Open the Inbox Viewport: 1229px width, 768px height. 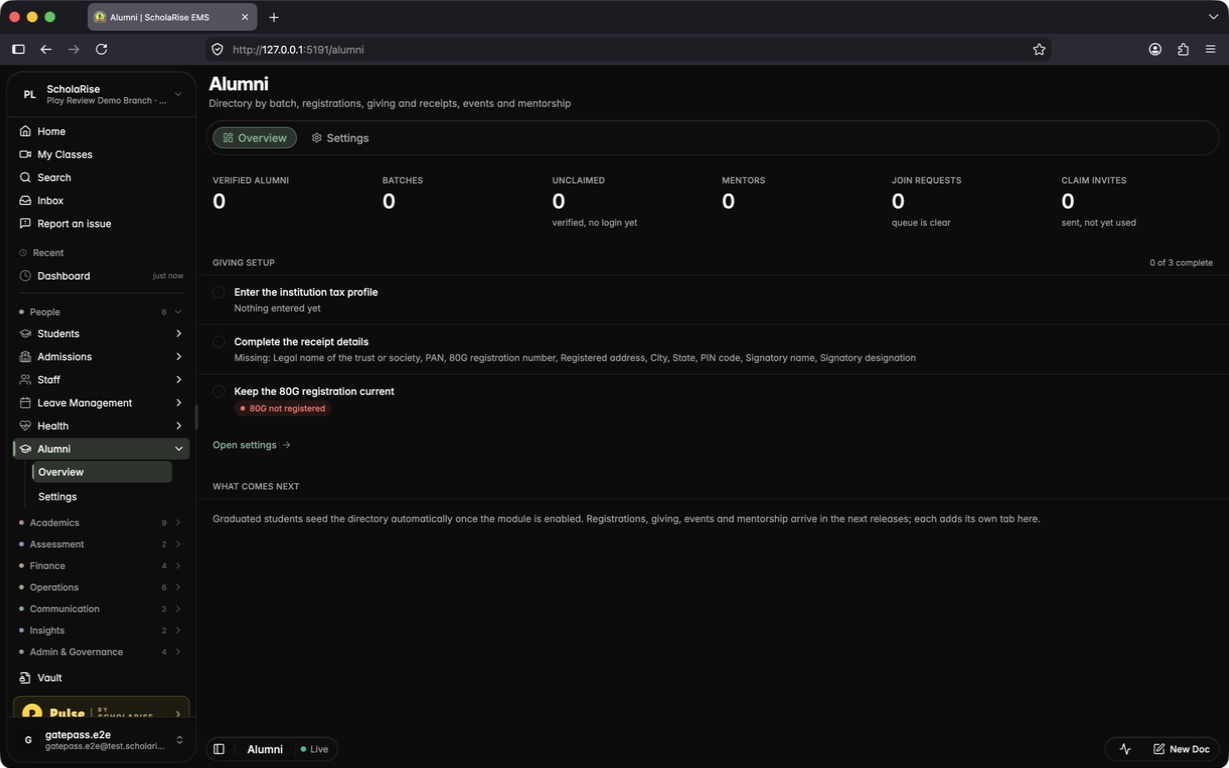(101, 200)
